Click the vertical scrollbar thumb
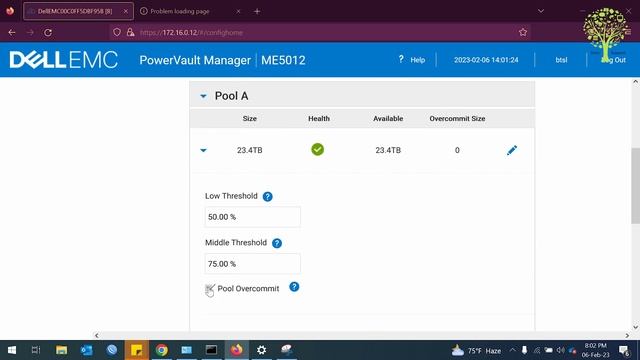The image size is (640, 360). [x=635, y=186]
